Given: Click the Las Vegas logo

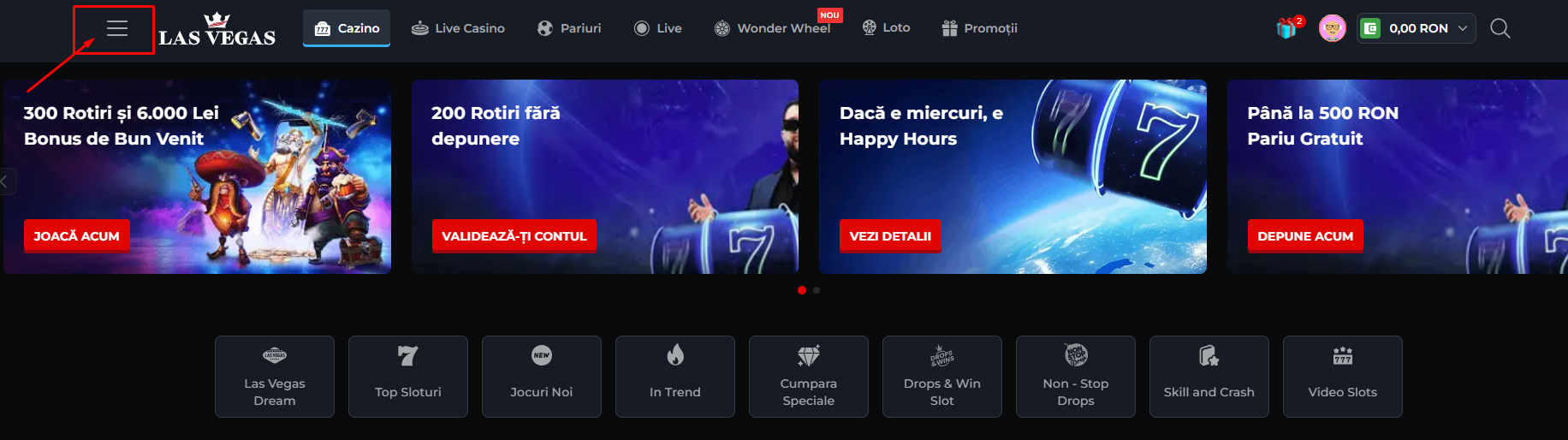Looking at the screenshot, I should (x=217, y=30).
